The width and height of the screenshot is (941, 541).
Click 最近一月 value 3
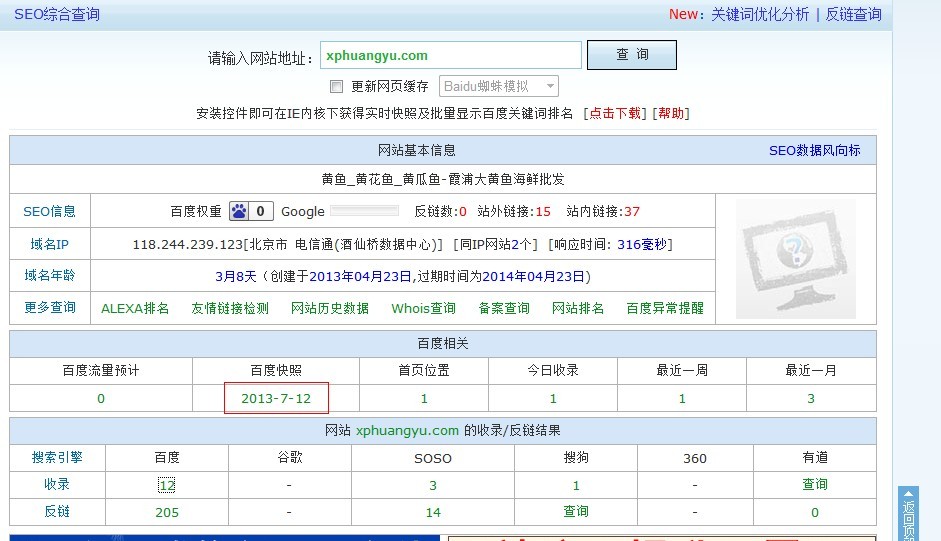click(811, 399)
